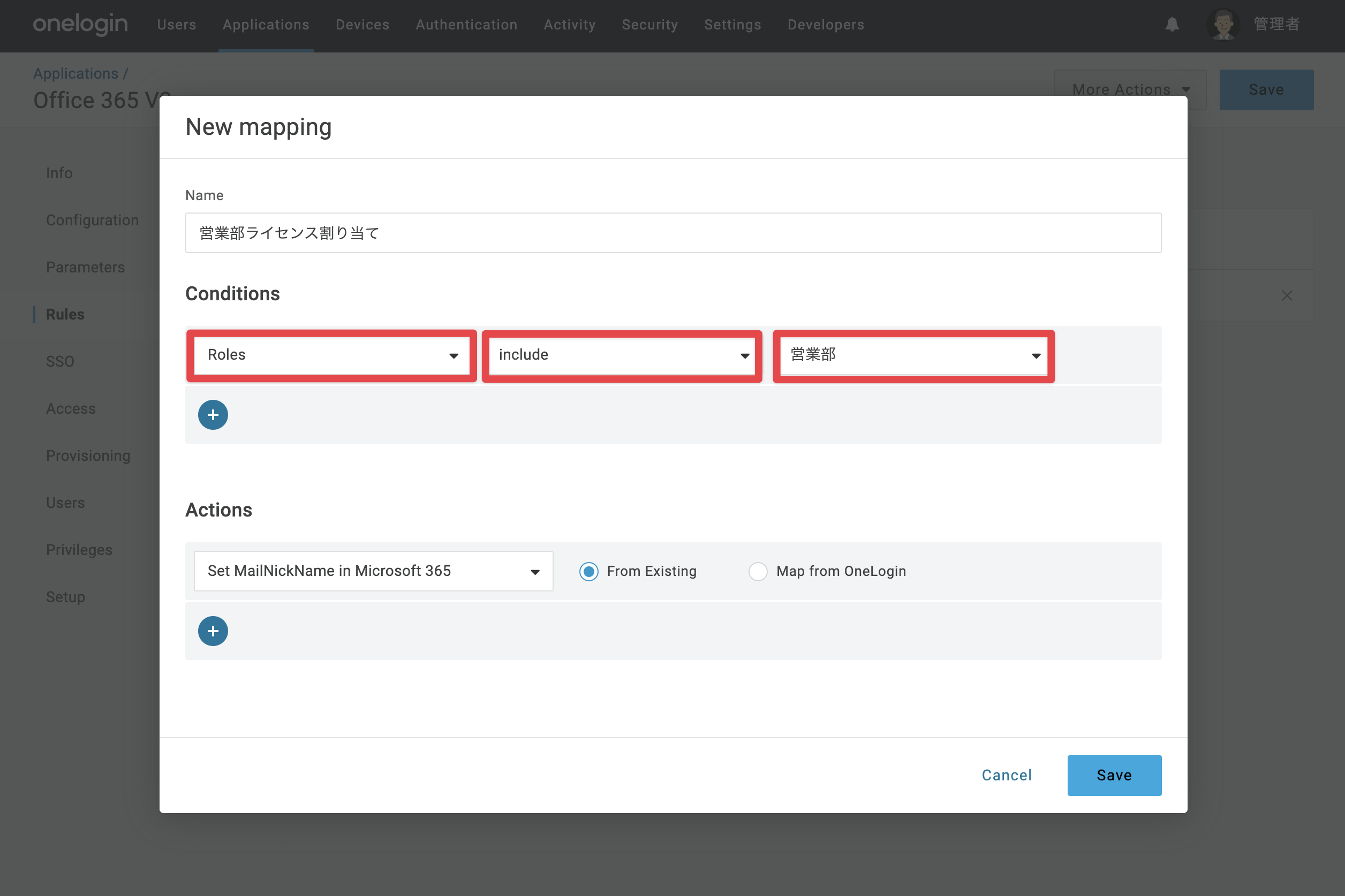Add a new action with plus button
1345x896 pixels.
(213, 631)
